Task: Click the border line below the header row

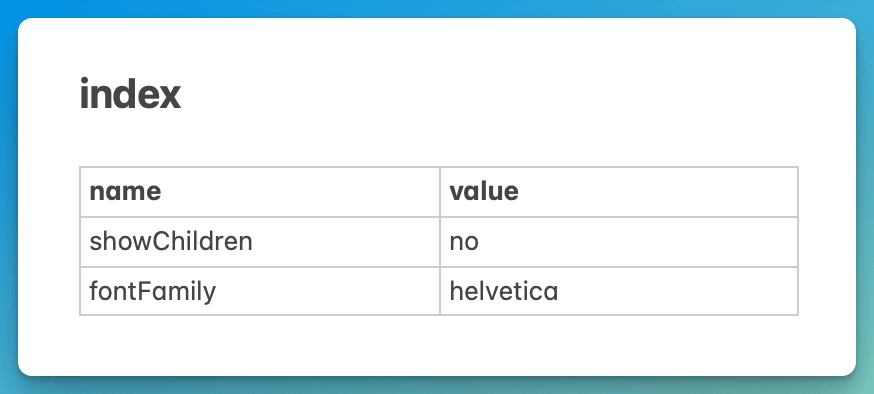Action: click(x=439, y=217)
